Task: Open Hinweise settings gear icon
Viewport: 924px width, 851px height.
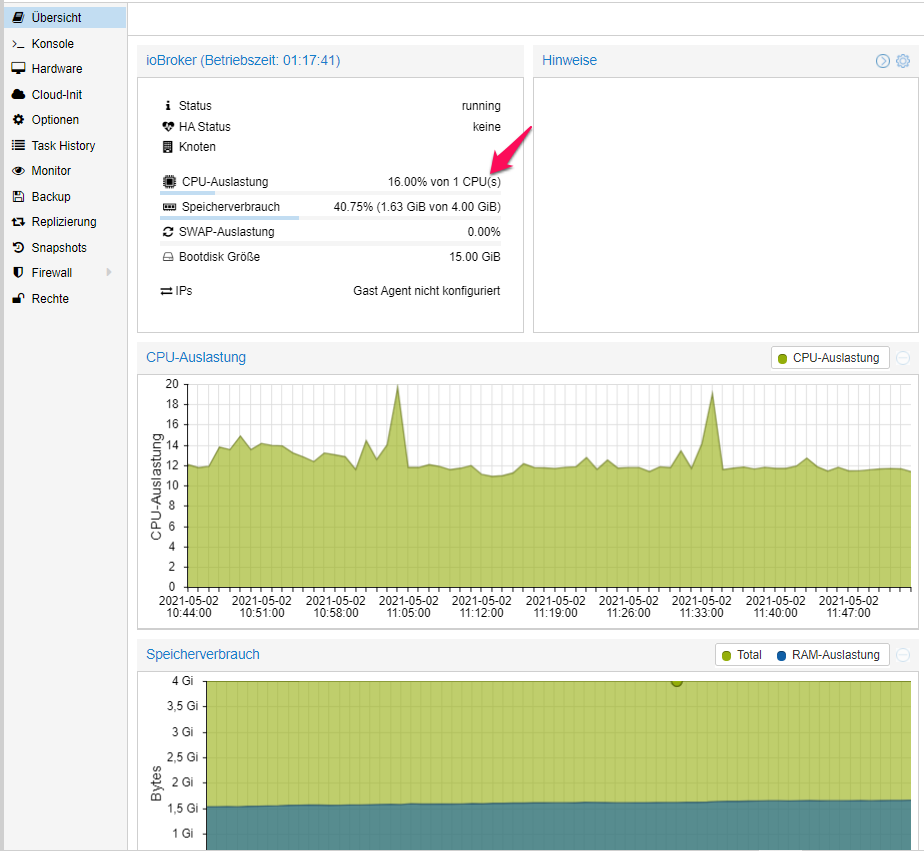Action: 903,61
